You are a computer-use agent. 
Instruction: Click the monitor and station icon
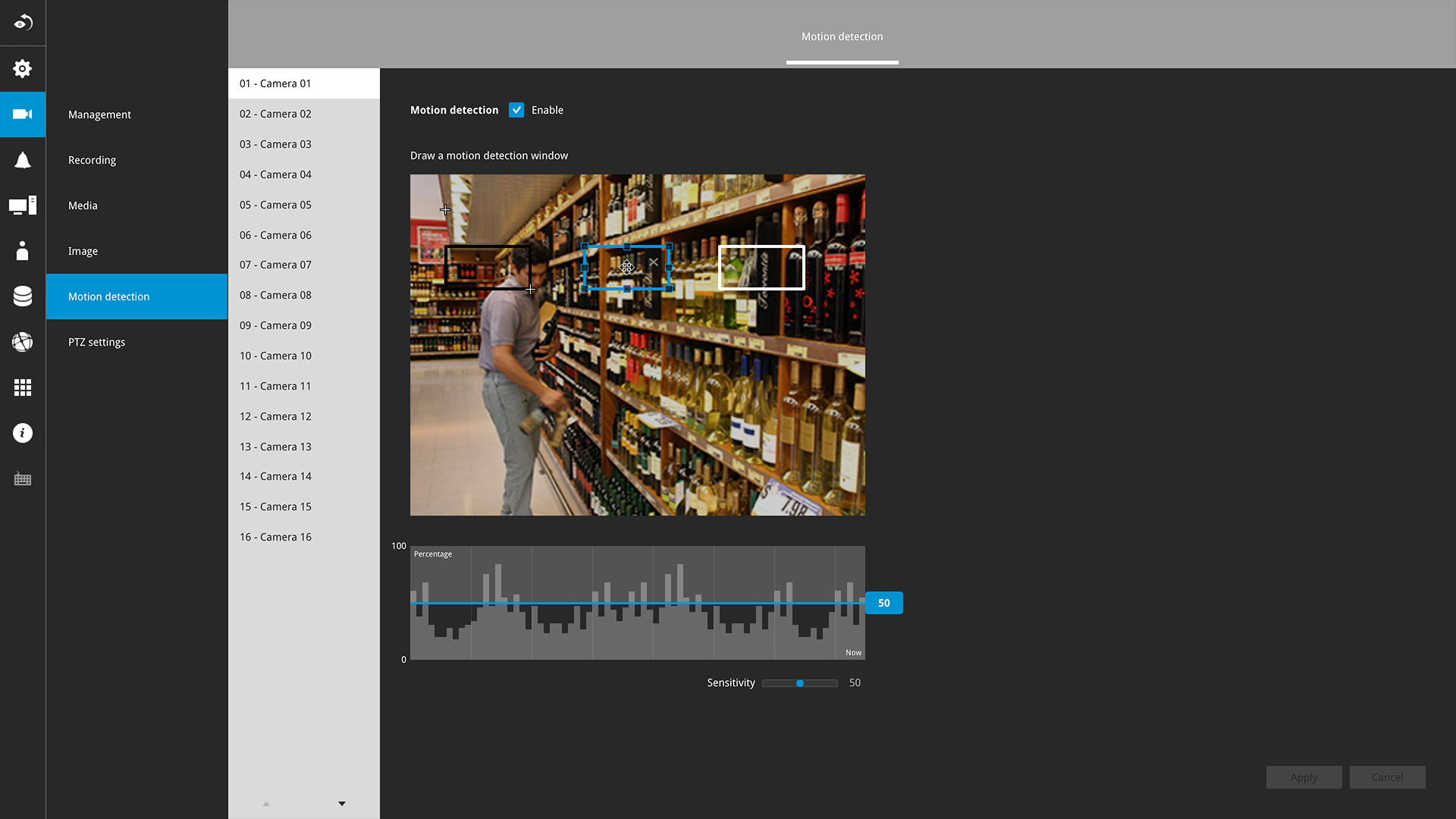23,206
